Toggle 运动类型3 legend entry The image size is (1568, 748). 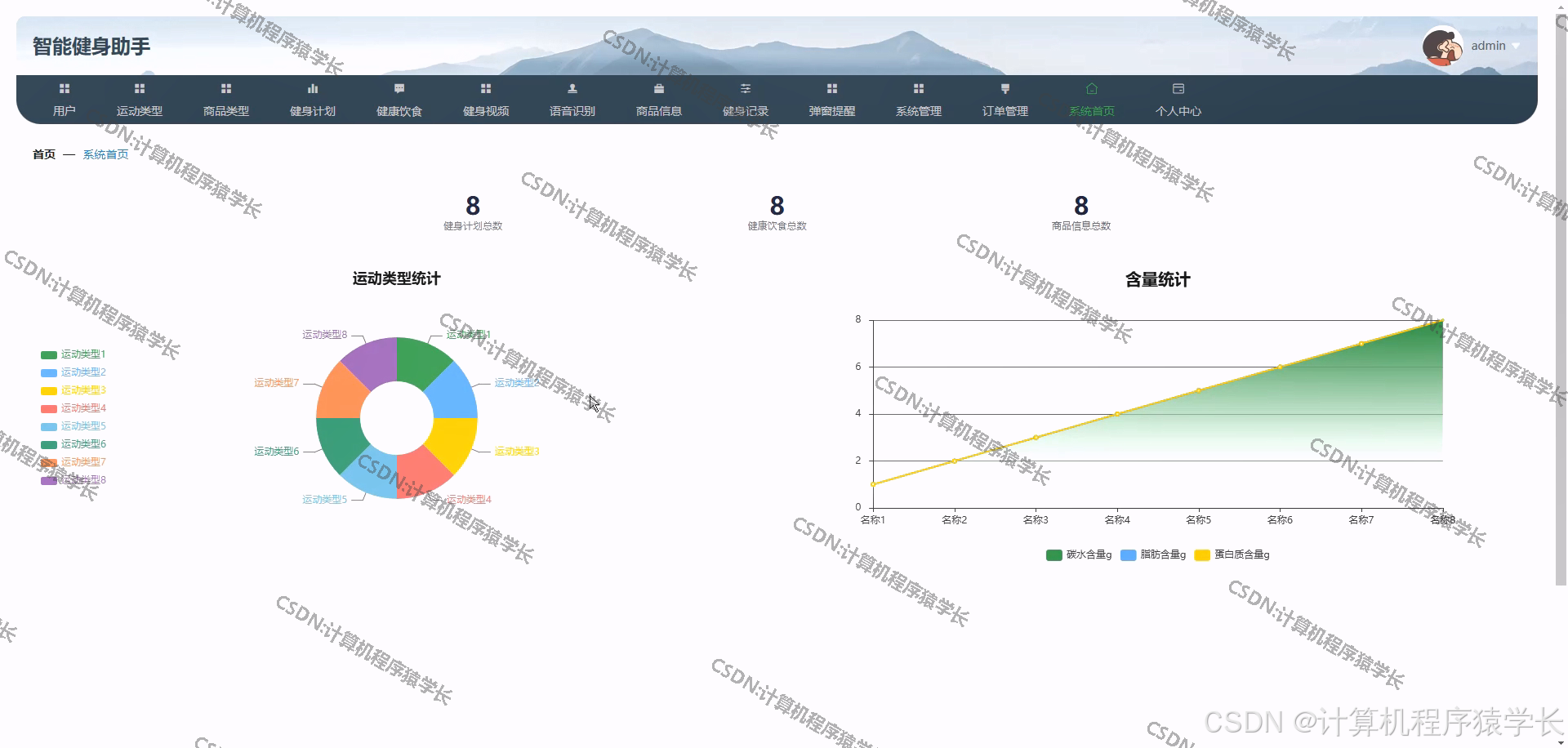73,390
